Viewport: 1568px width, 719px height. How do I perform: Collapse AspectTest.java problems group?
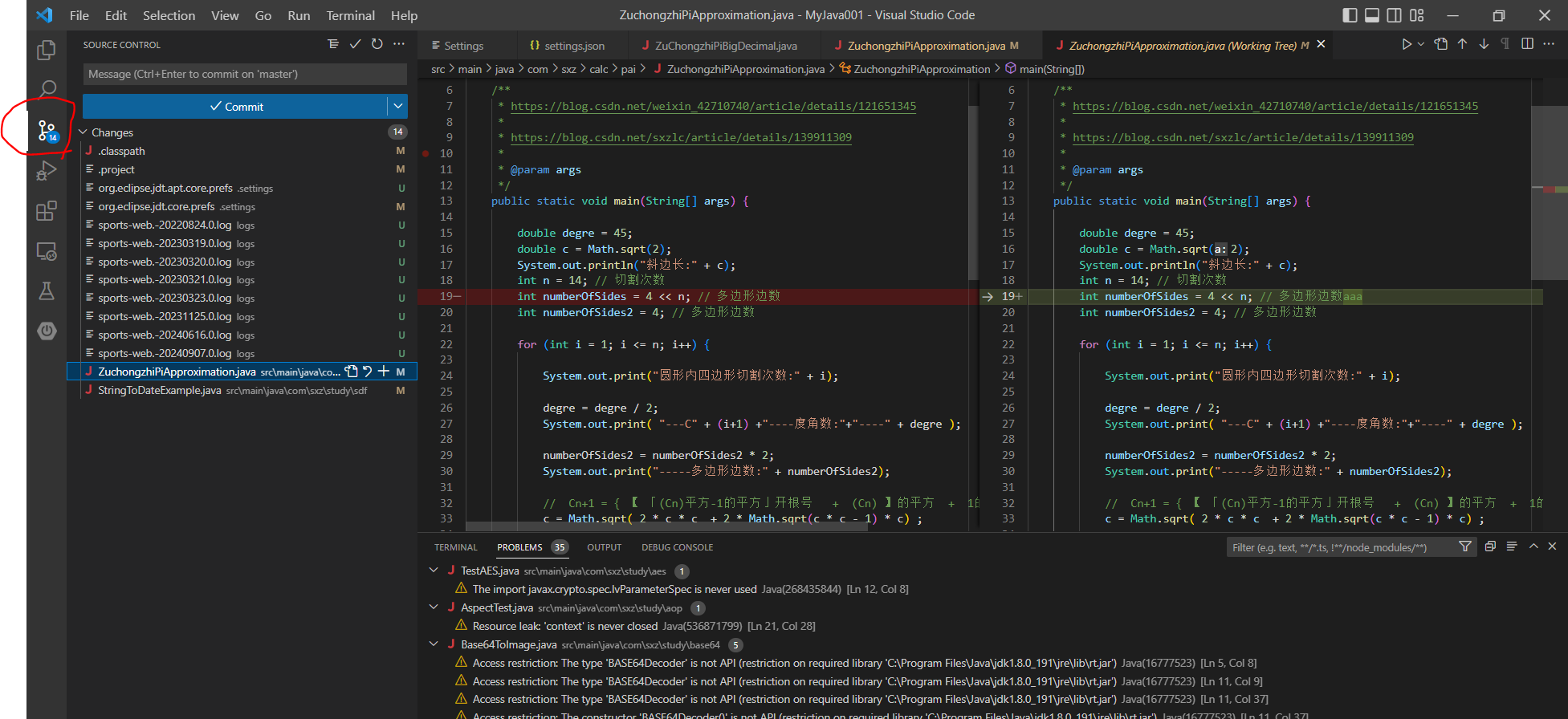click(x=434, y=607)
